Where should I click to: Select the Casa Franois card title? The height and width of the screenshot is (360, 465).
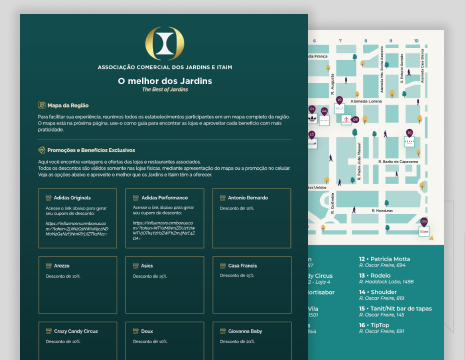click(242, 266)
